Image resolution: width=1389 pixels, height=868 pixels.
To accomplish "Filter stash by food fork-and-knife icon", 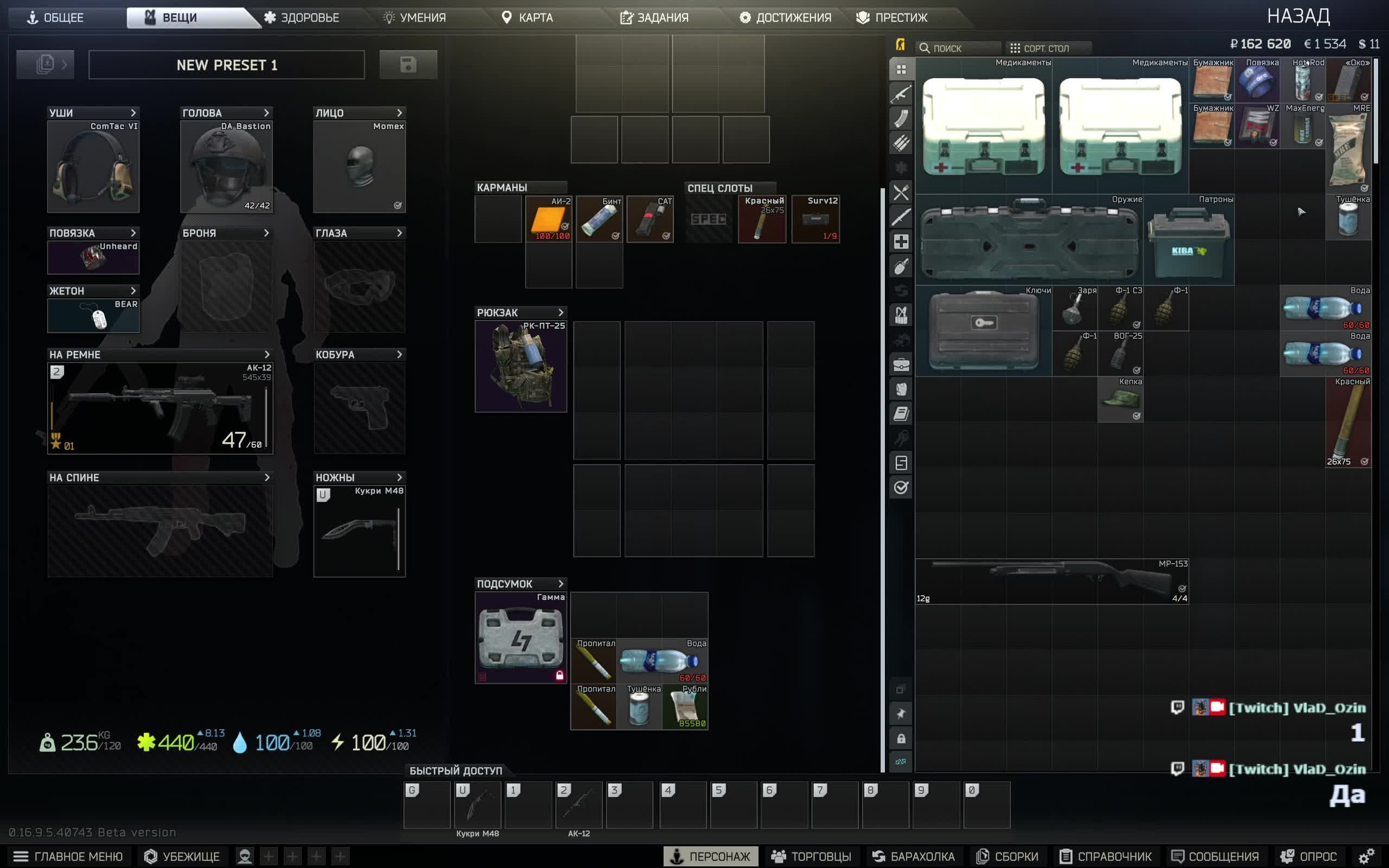I will pyautogui.click(x=901, y=192).
